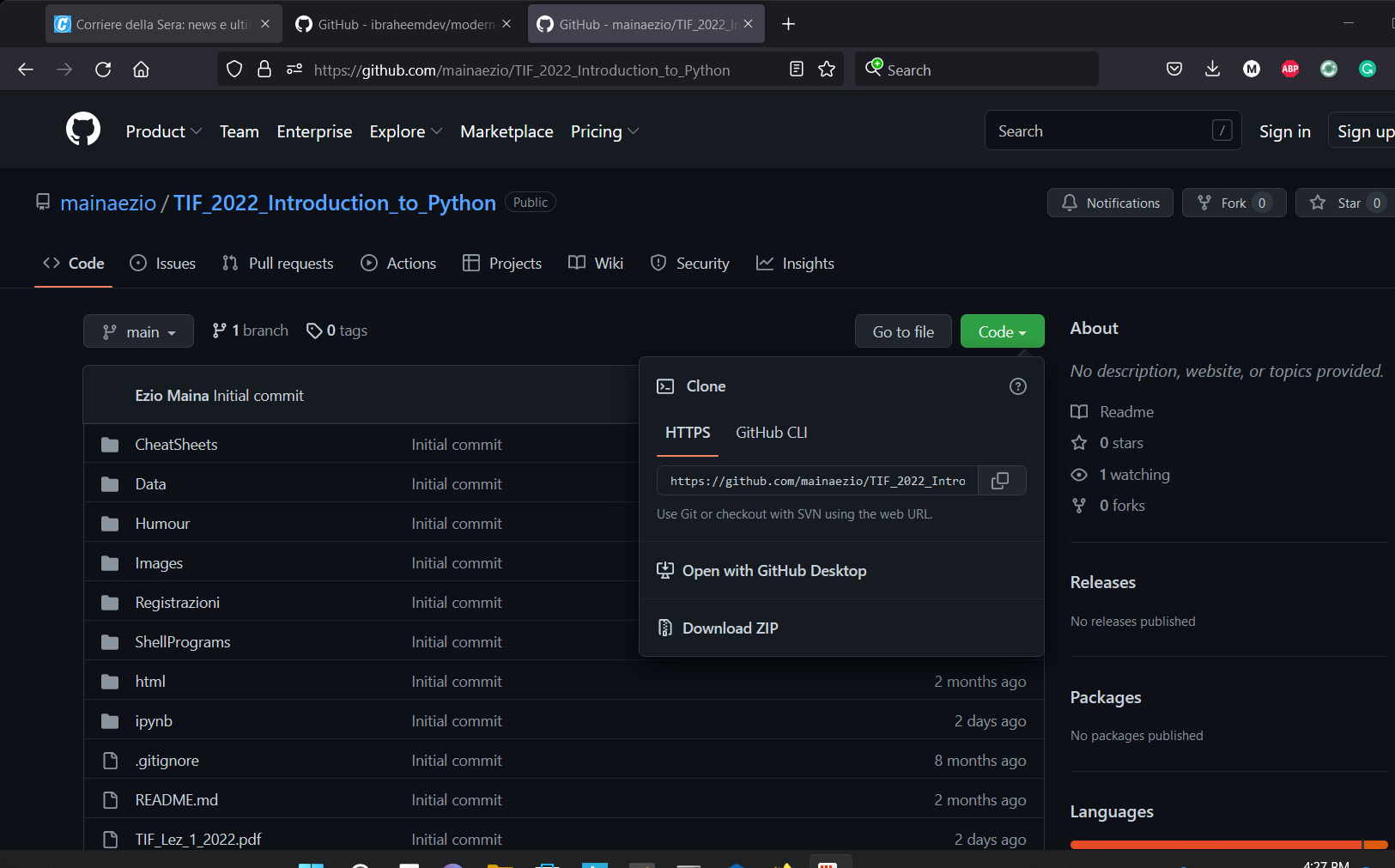Viewport: 1395px width, 868px height.
Task: Open clone help question mark icon
Action: coord(1018,386)
